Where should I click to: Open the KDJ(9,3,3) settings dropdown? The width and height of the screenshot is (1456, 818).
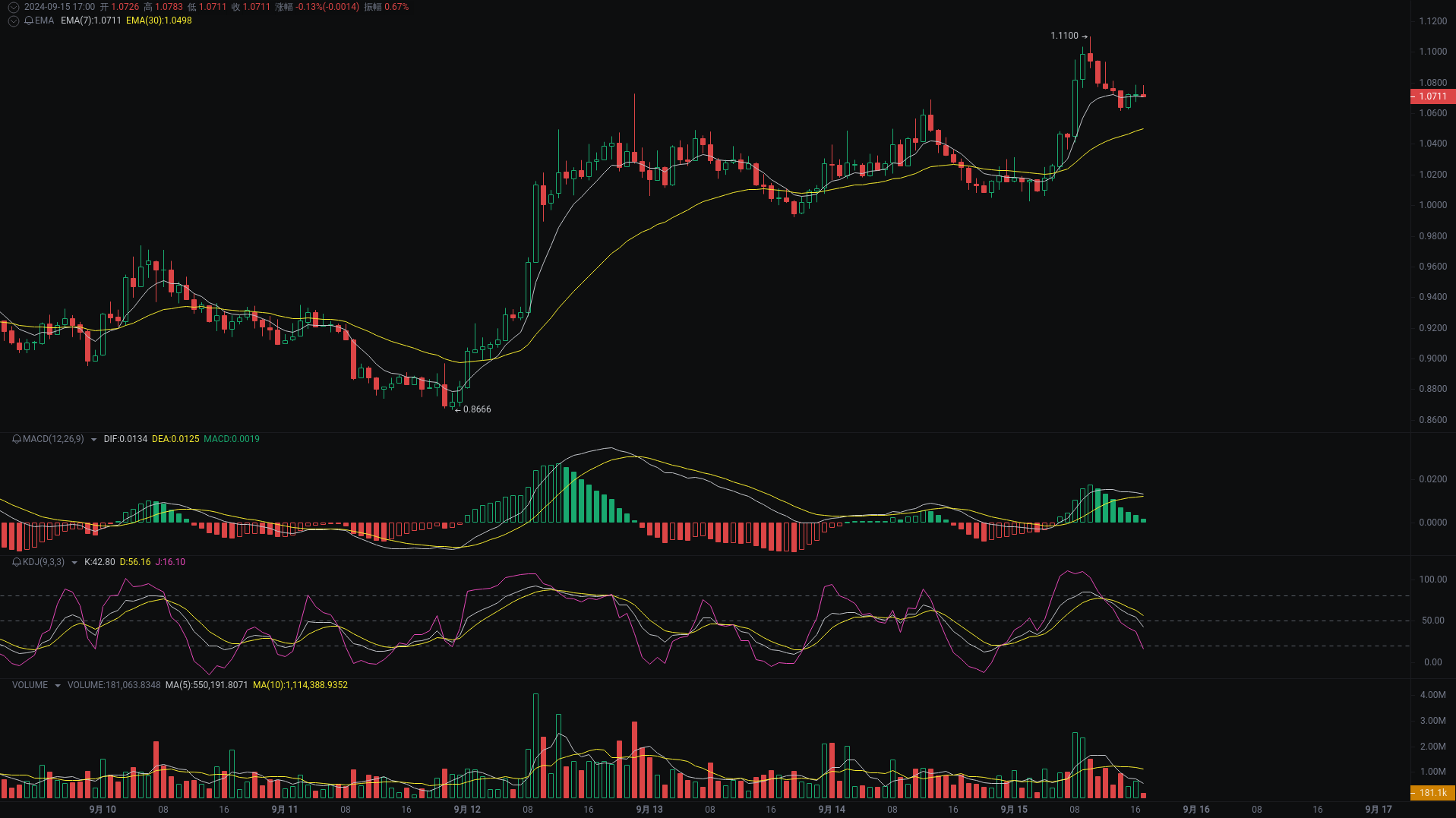coord(74,562)
